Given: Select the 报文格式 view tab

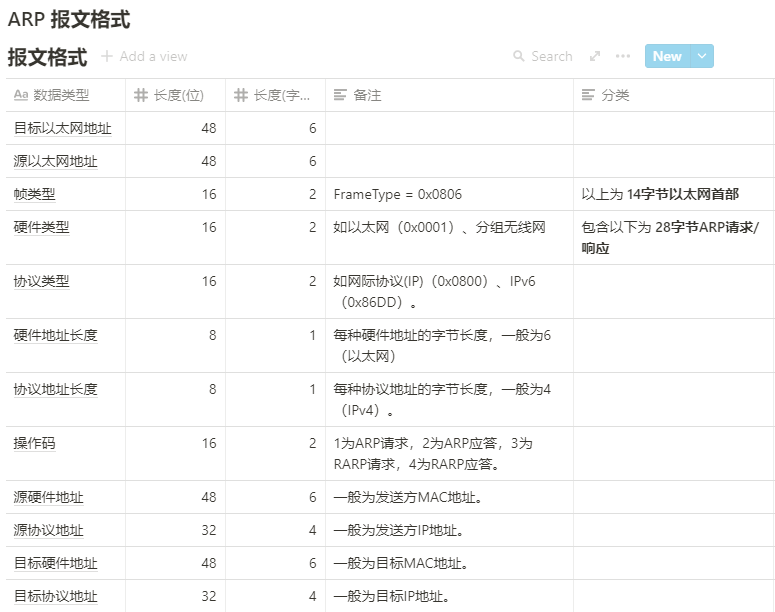Looking at the screenshot, I should (47, 57).
